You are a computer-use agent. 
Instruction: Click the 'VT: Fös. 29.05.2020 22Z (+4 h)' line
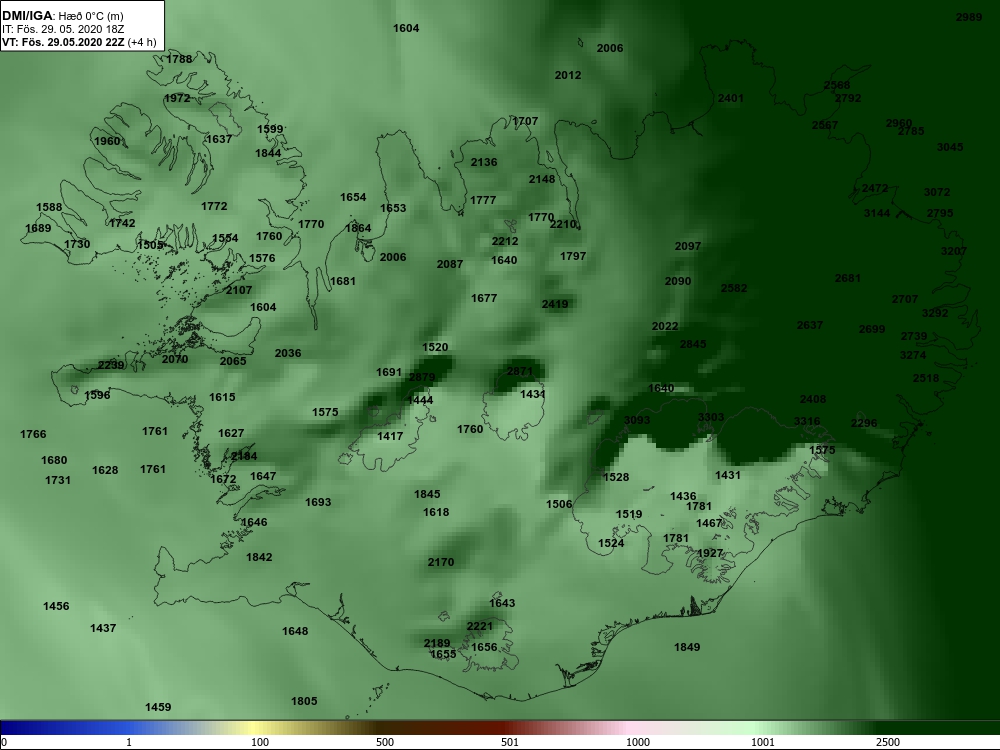(x=79, y=43)
